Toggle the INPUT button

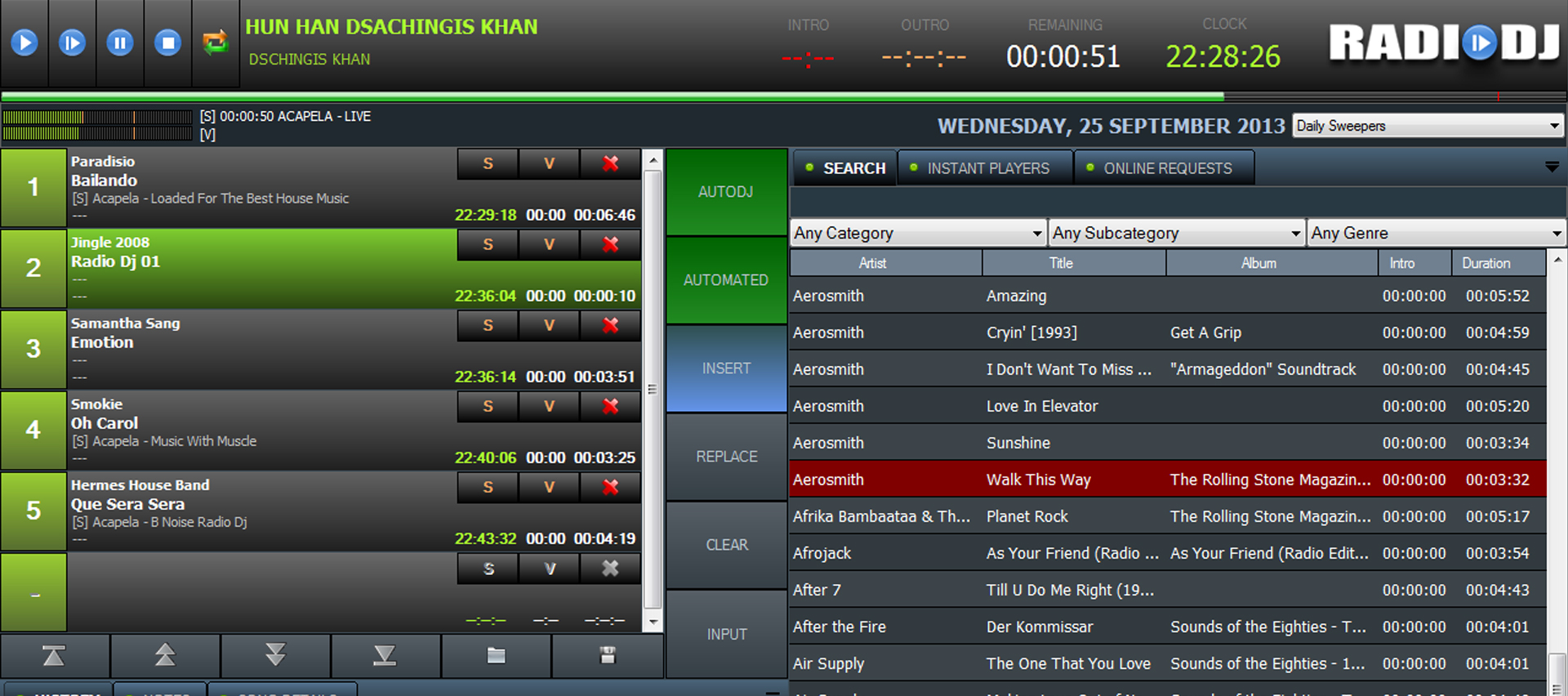(x=726, y=634)
